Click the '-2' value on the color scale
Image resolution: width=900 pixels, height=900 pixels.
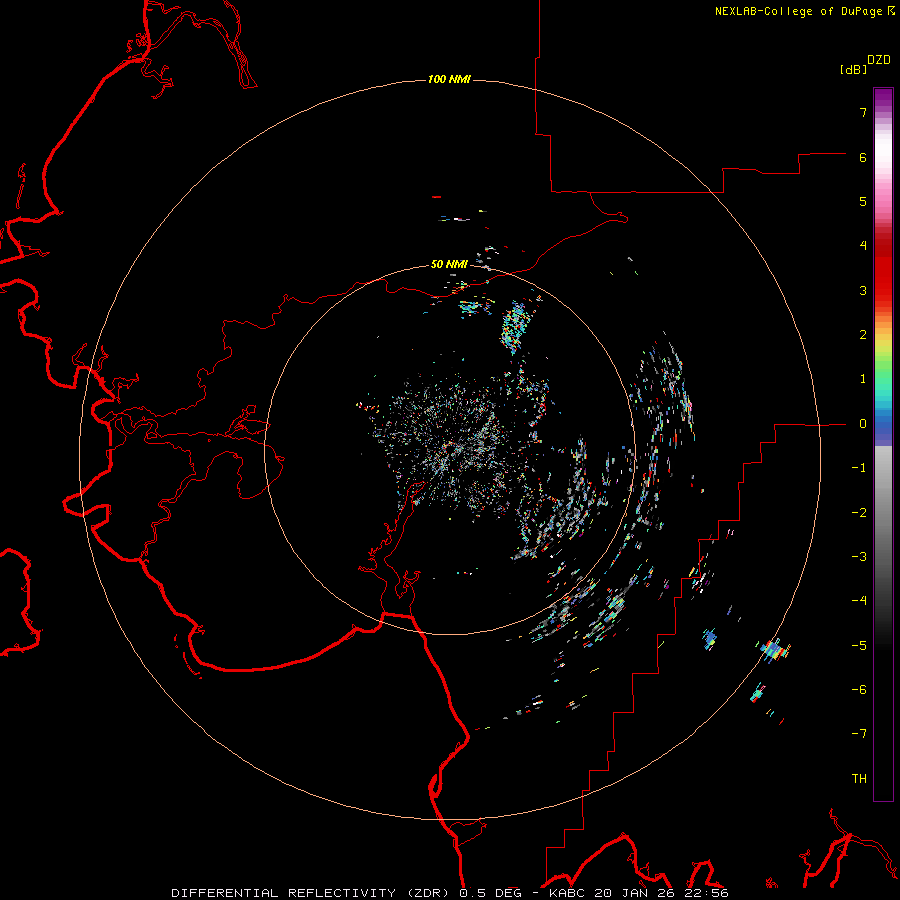(859, 513)
